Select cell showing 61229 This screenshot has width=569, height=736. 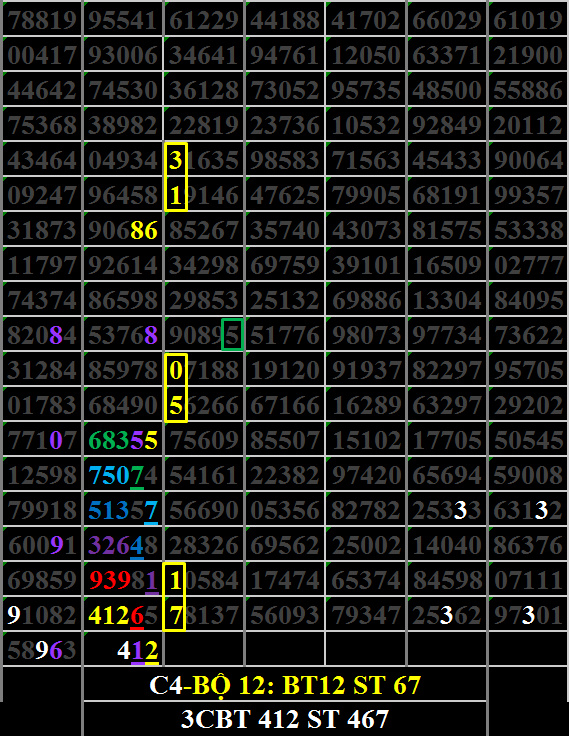204,19
